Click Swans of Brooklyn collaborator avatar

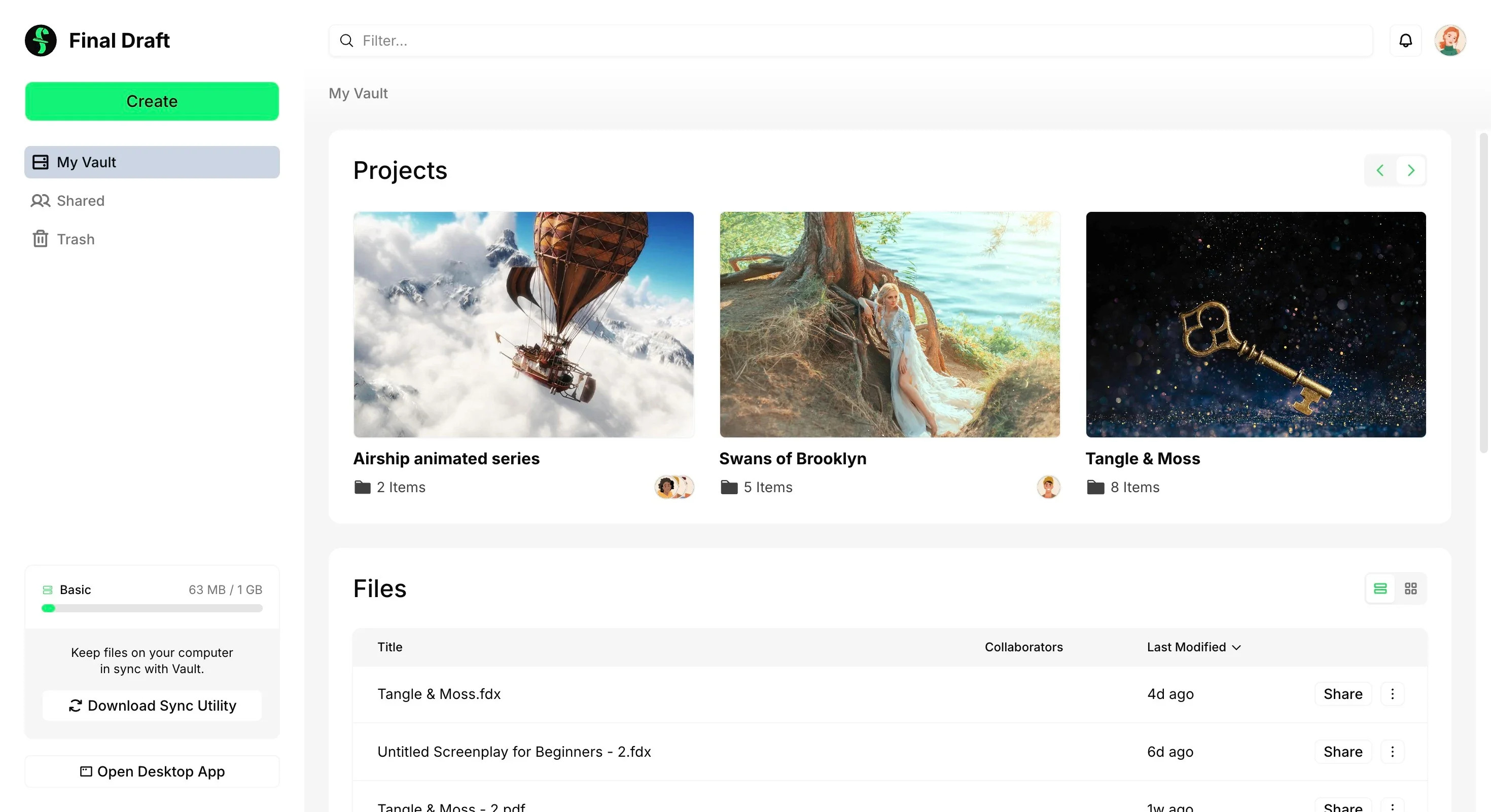coord(1048,487)
